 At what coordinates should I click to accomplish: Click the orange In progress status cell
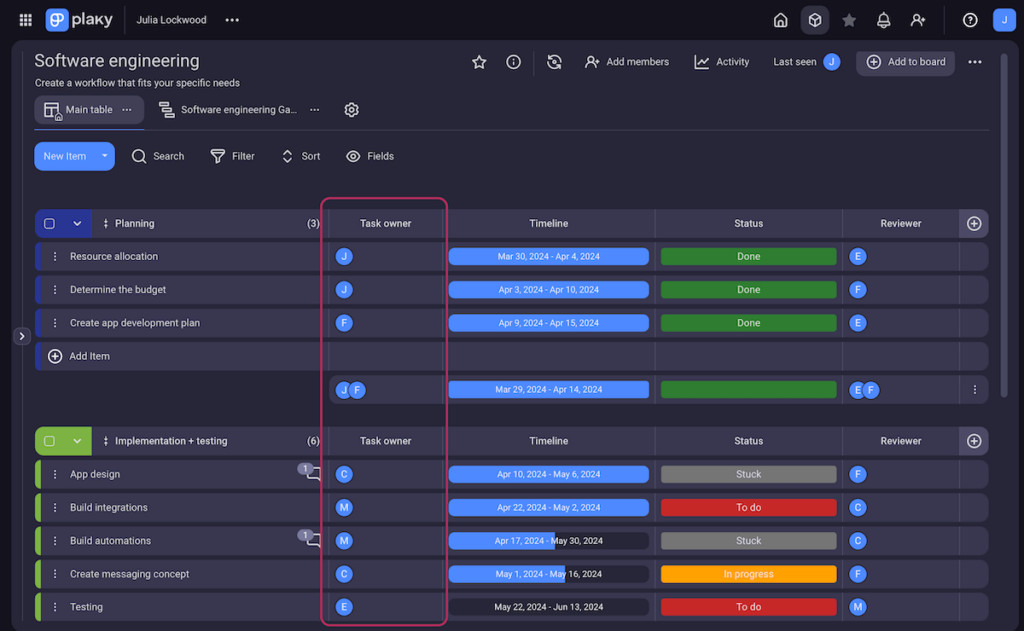point(748,574)
